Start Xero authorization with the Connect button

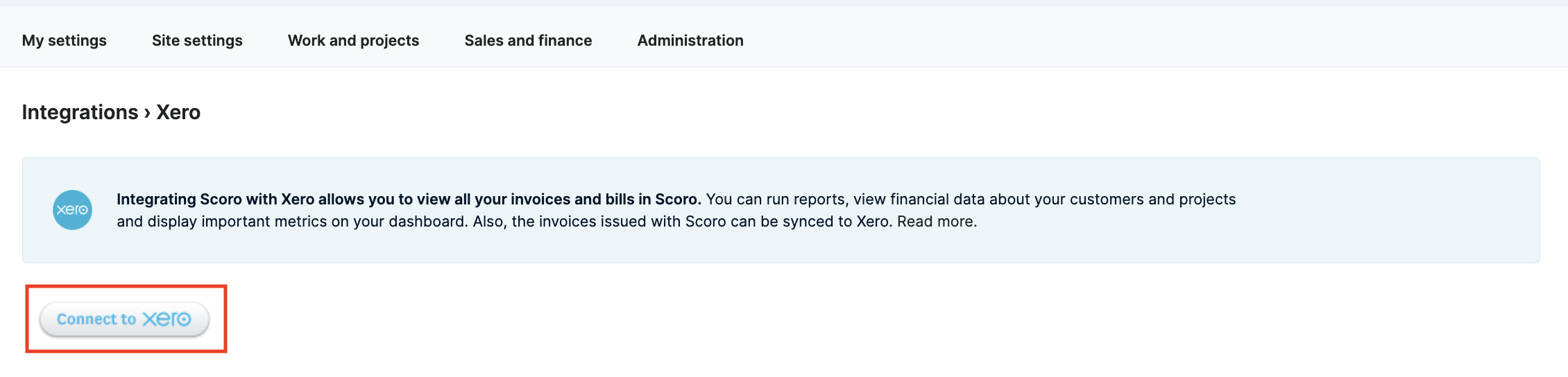click(x=124, y=319)
